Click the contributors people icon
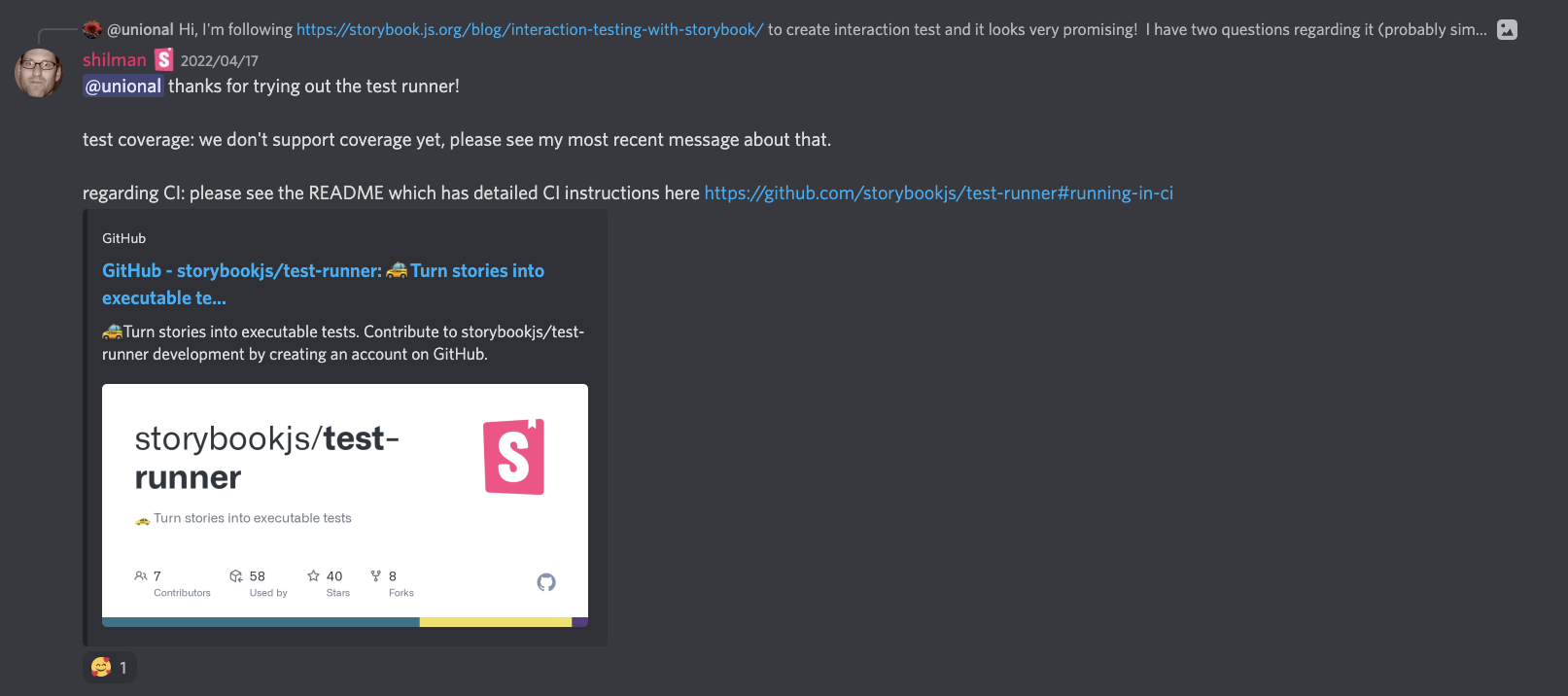This screenshot has width=1568, height=696. coord(141,575)
